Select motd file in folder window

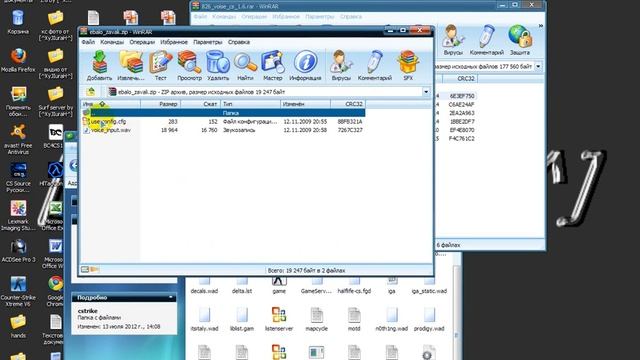354,319
